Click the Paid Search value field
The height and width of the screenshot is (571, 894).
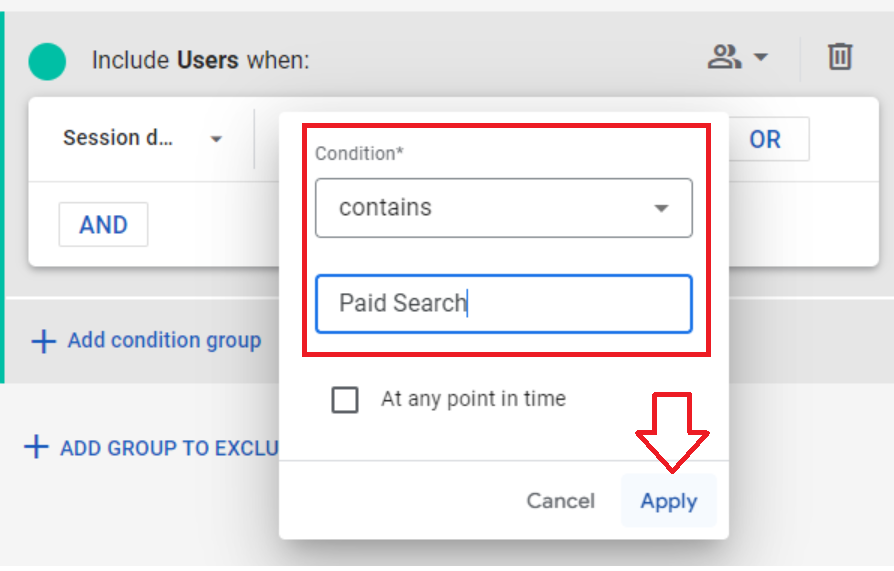click(503, 303)
